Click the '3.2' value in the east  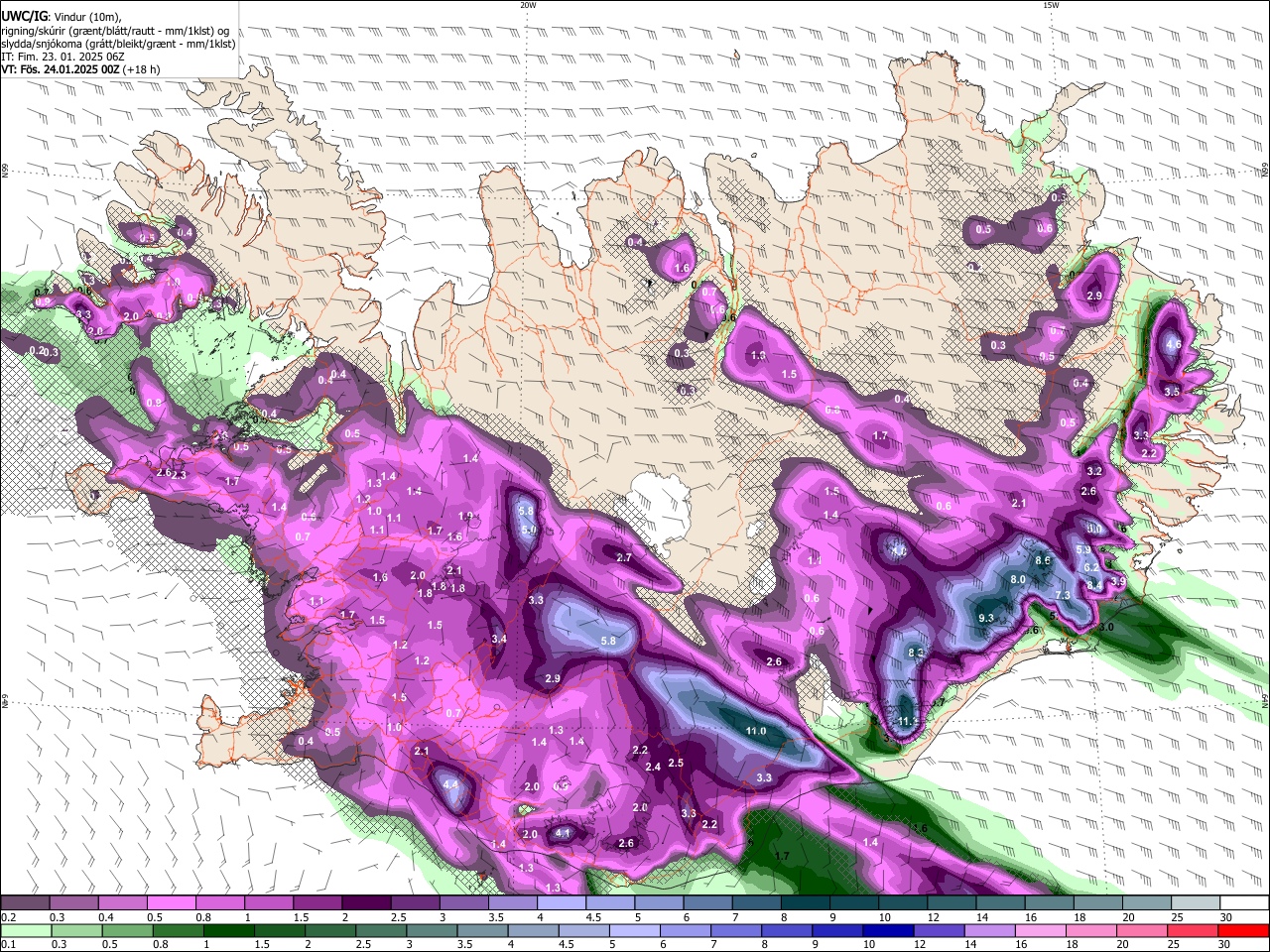tap(1094, 471)
